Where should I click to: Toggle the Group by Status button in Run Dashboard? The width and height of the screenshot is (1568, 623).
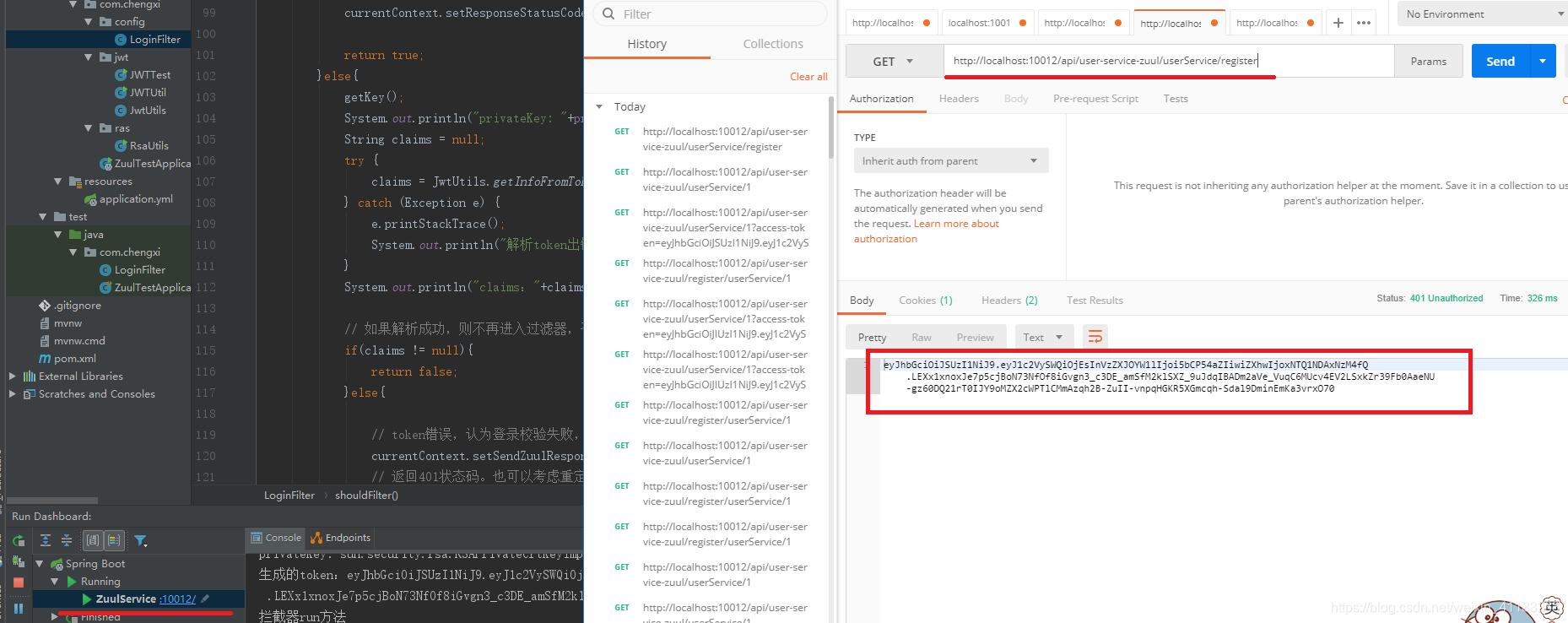pyautogui.click(x=114, y=540)
